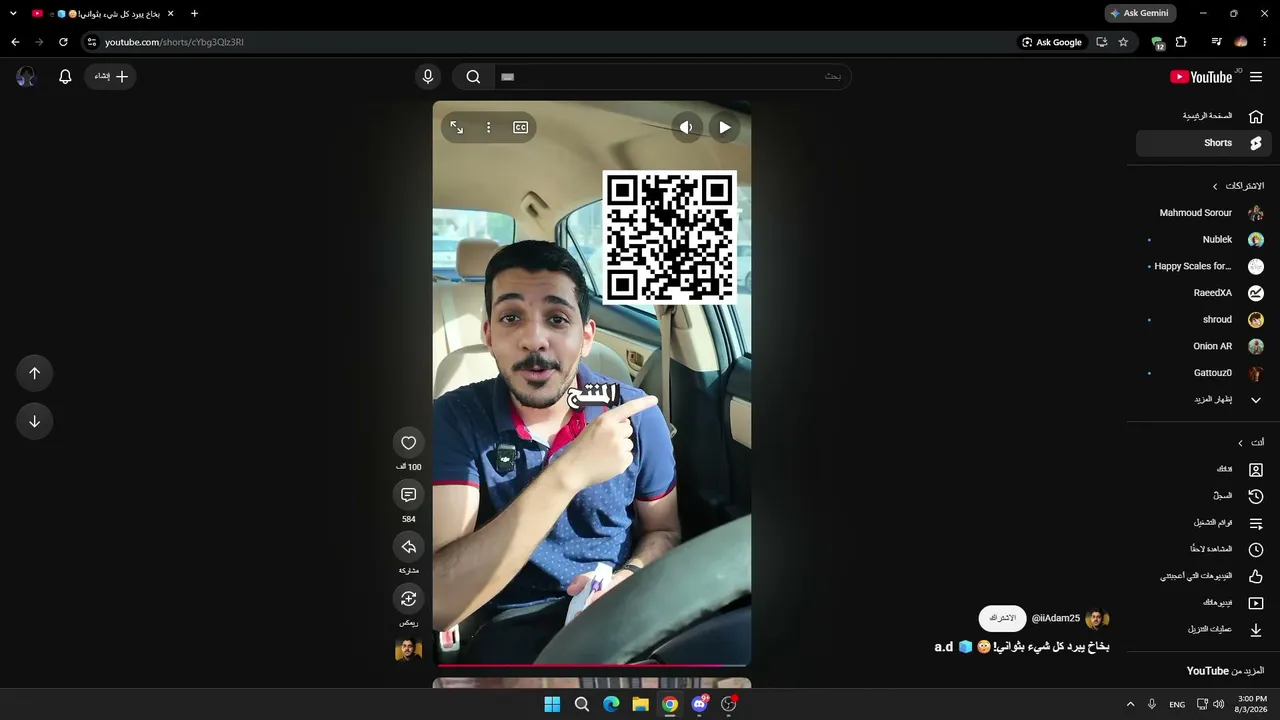The height and width of the screenshot is (720, 1280).
Task: Open the comments showing 584
Action: click(408, 495)
